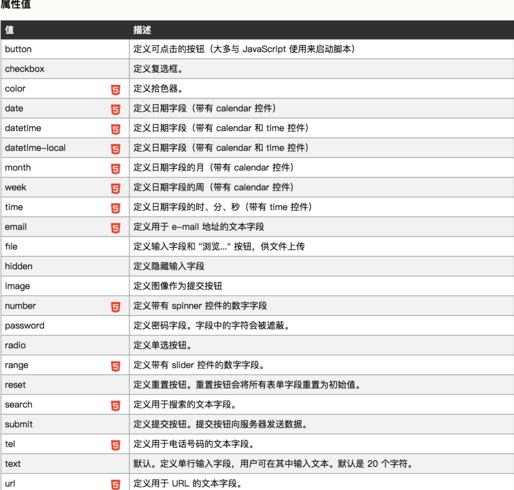Click the HTML5 icon in search row
Image resolution: width=514 pixels, height=490 pixels.
[115, 406]
